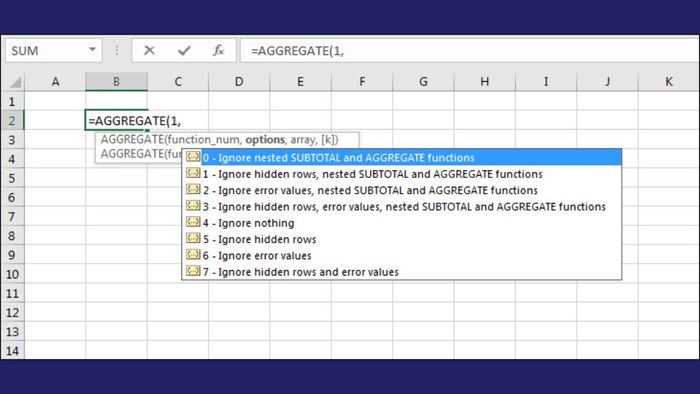
Task: Expand the Name Box dropdown arrow
Action: [92, 50]
